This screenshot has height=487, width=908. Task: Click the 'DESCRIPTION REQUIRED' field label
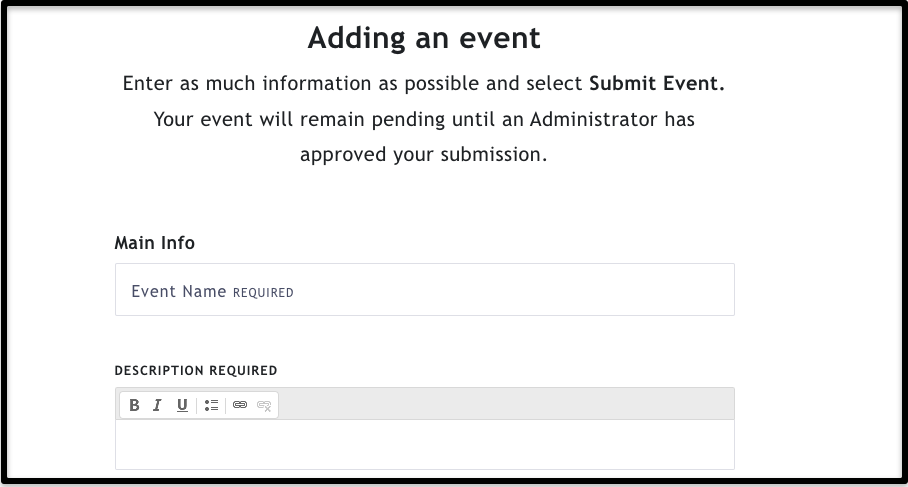point(196,371)
